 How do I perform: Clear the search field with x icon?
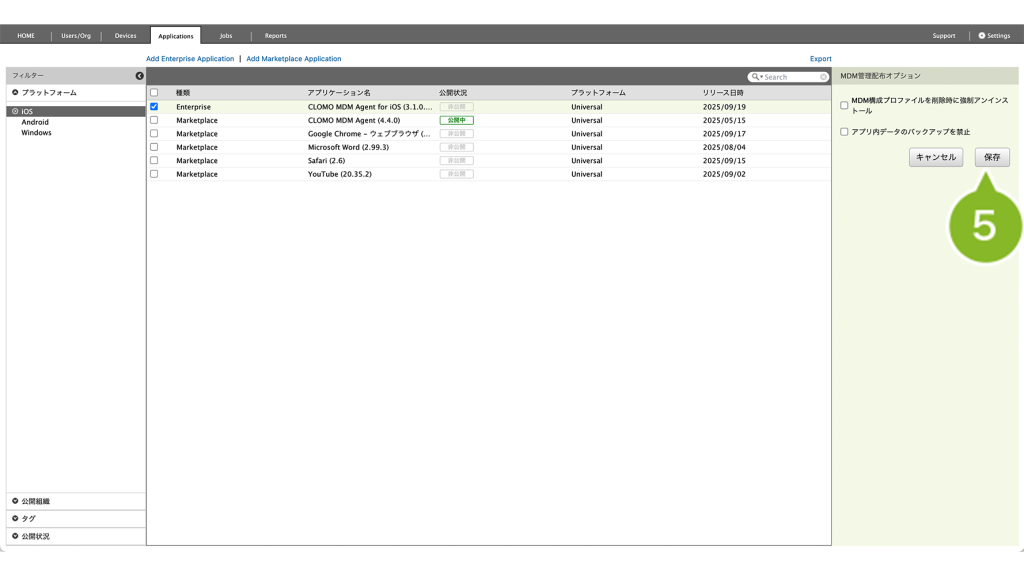823,77
